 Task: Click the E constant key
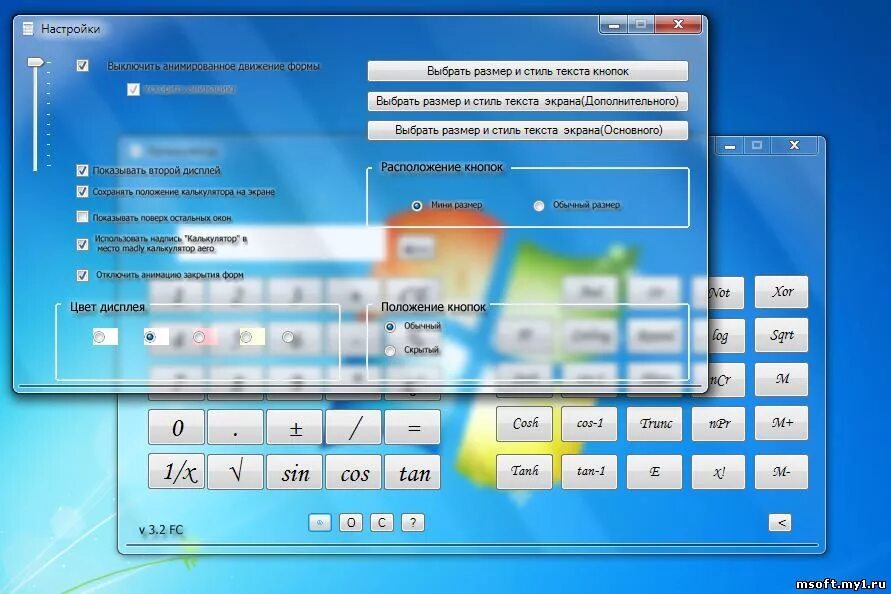(655, 472)
